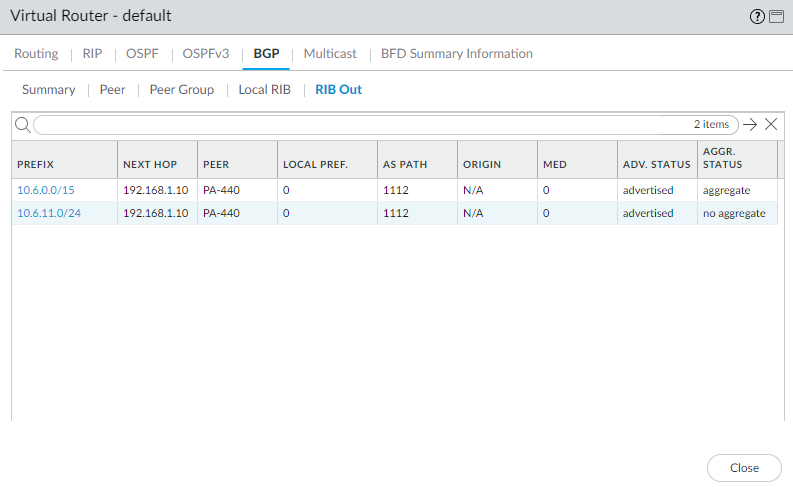The image size is (793, 487).
Task: Open the OSPFv3 tab
Action: (x=203, y=54)
